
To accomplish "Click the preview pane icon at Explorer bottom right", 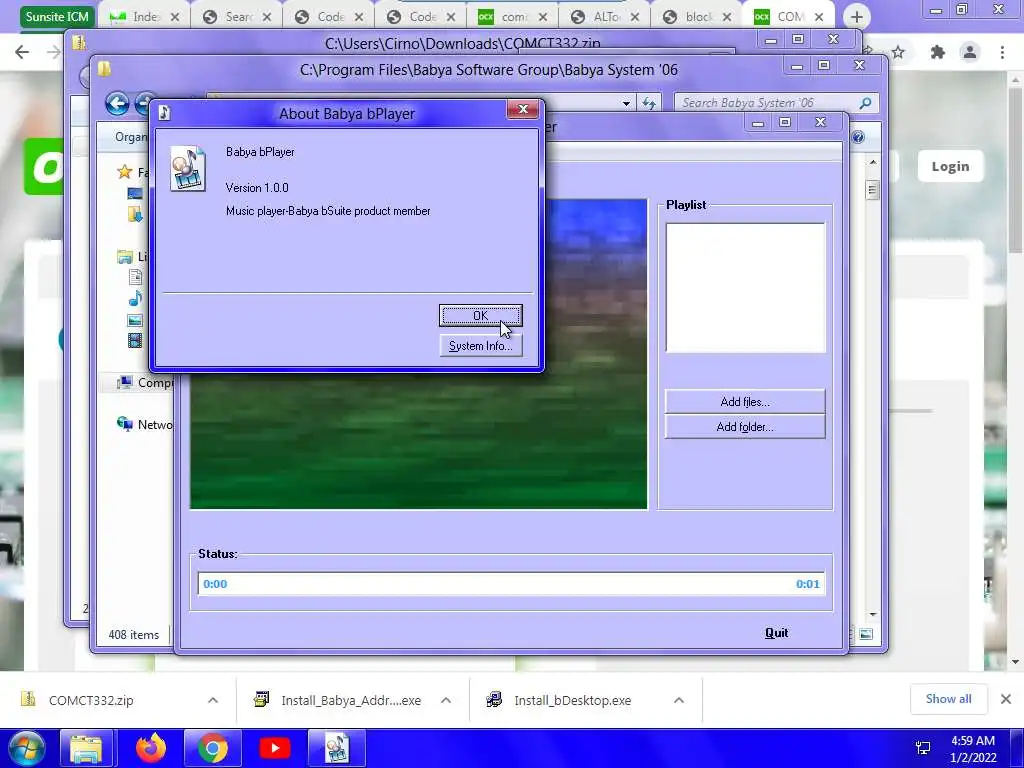I will (866, 634).
